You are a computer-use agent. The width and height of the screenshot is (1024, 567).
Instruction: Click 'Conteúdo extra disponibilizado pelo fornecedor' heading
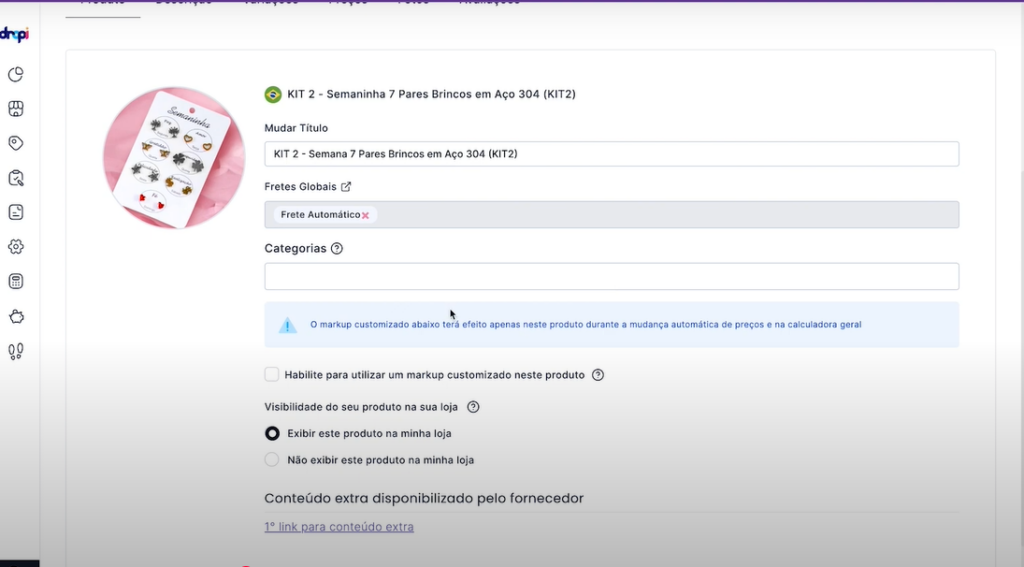click(424, 498)
